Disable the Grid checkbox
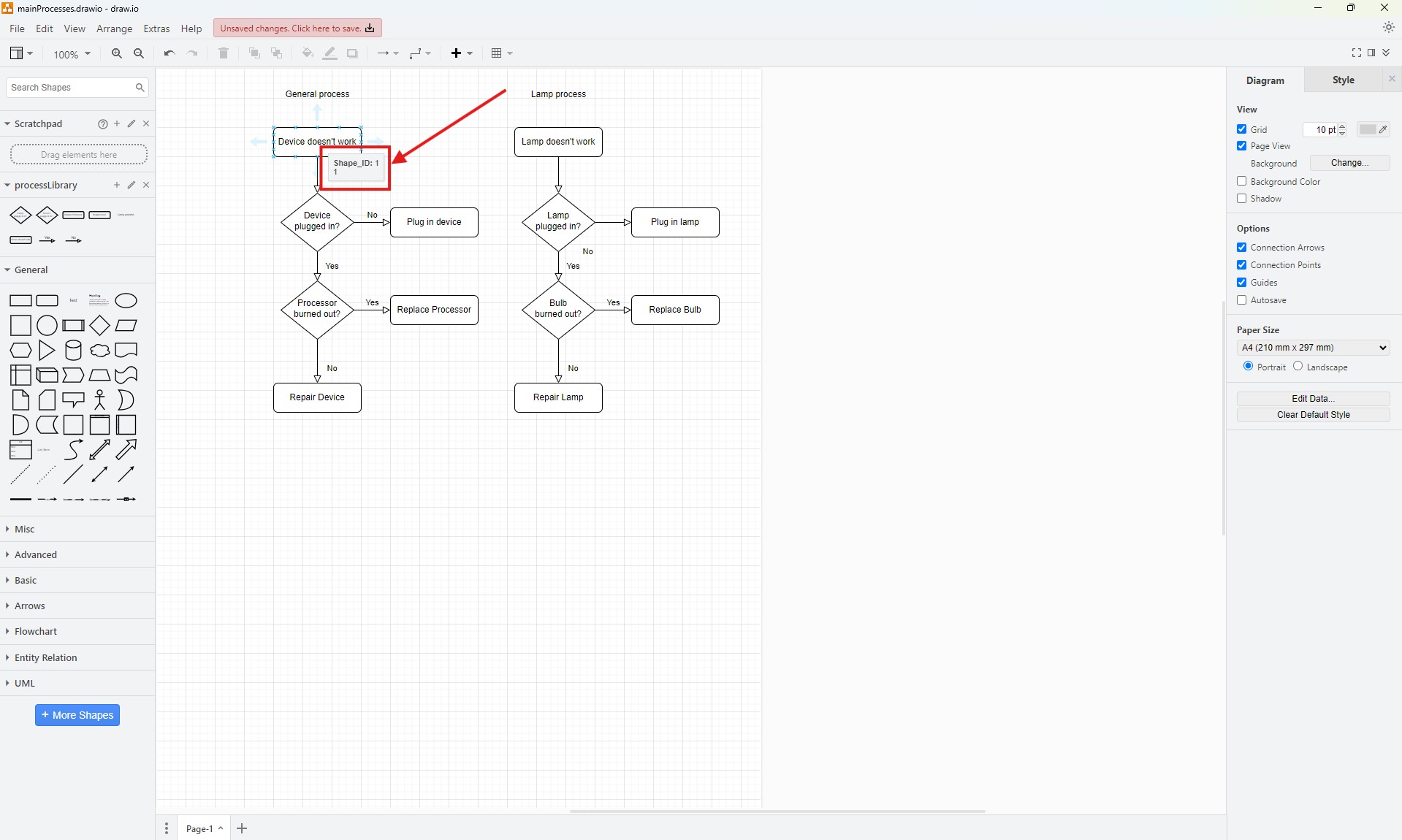The width and height of the screenshot is (1402, 840). tap(1242, 129)
